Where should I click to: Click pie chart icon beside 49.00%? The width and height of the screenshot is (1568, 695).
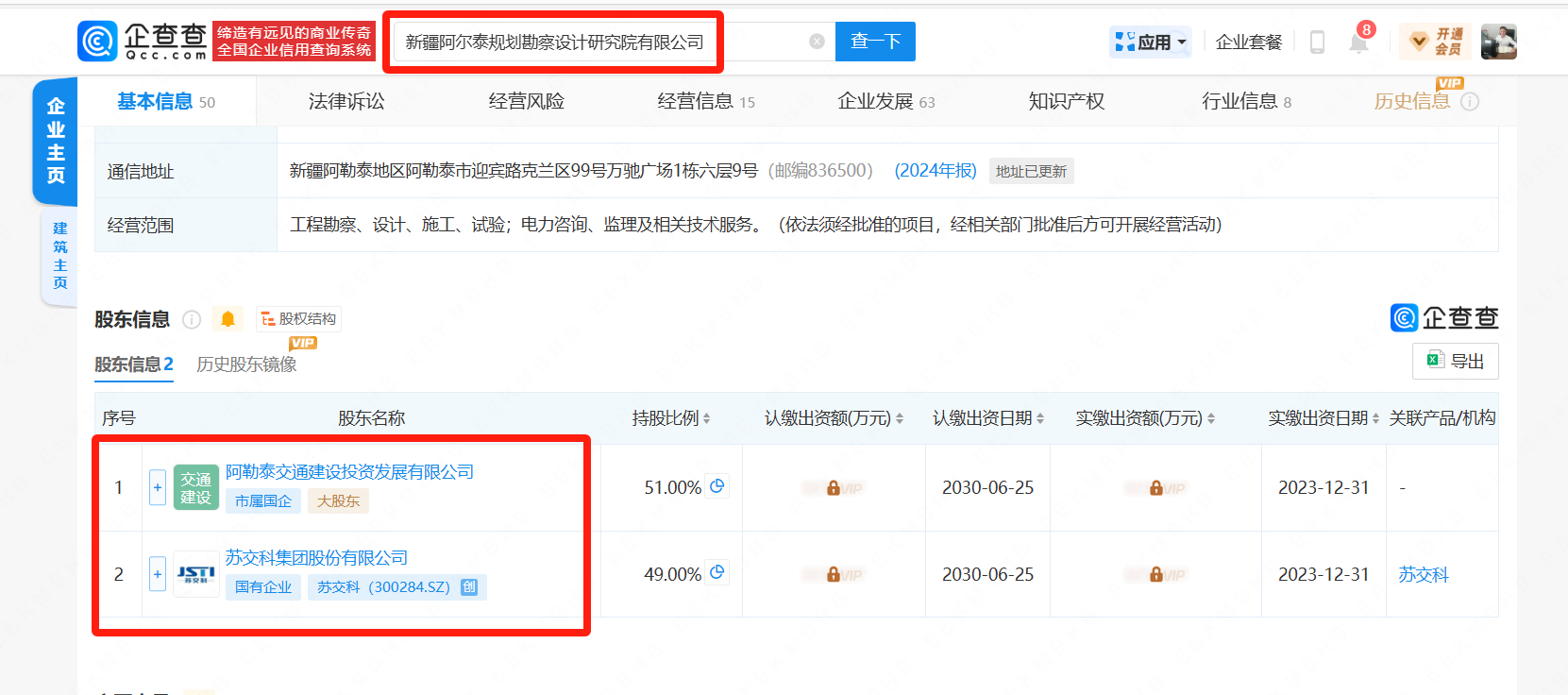(x=717, y=572)
